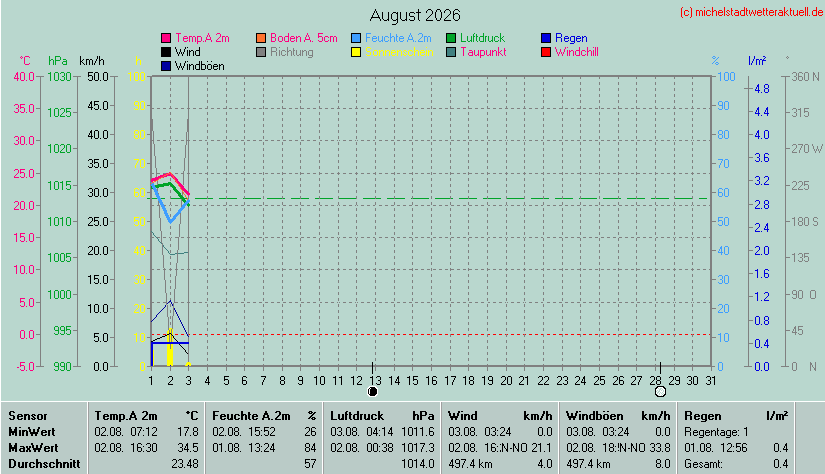Click the 'MaxWert' row label
The height and width of the screenshot is (474, 825).
pyautogui.click(x=33, y=448)
